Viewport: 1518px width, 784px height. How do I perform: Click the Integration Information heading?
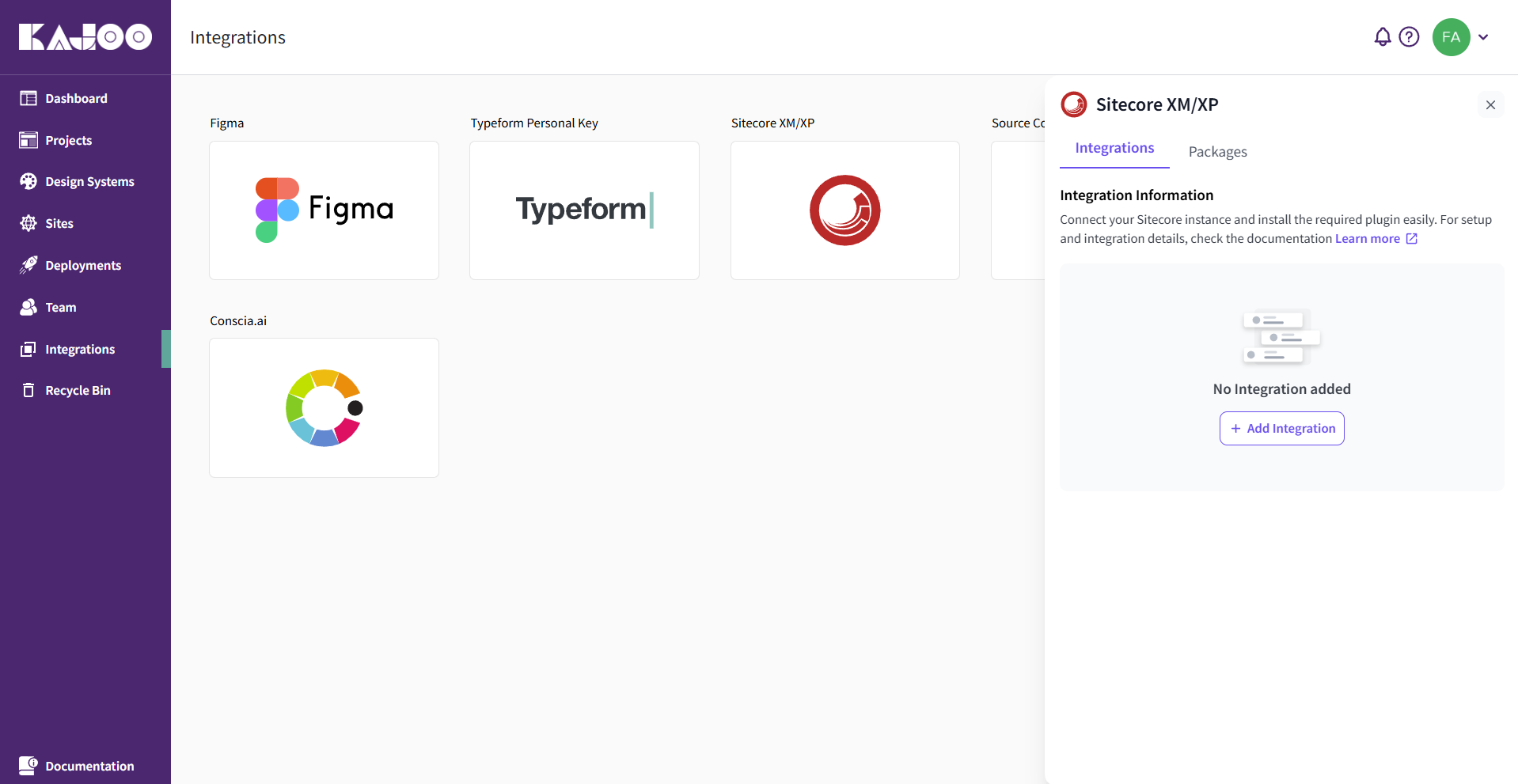[x=1137, y=195]
